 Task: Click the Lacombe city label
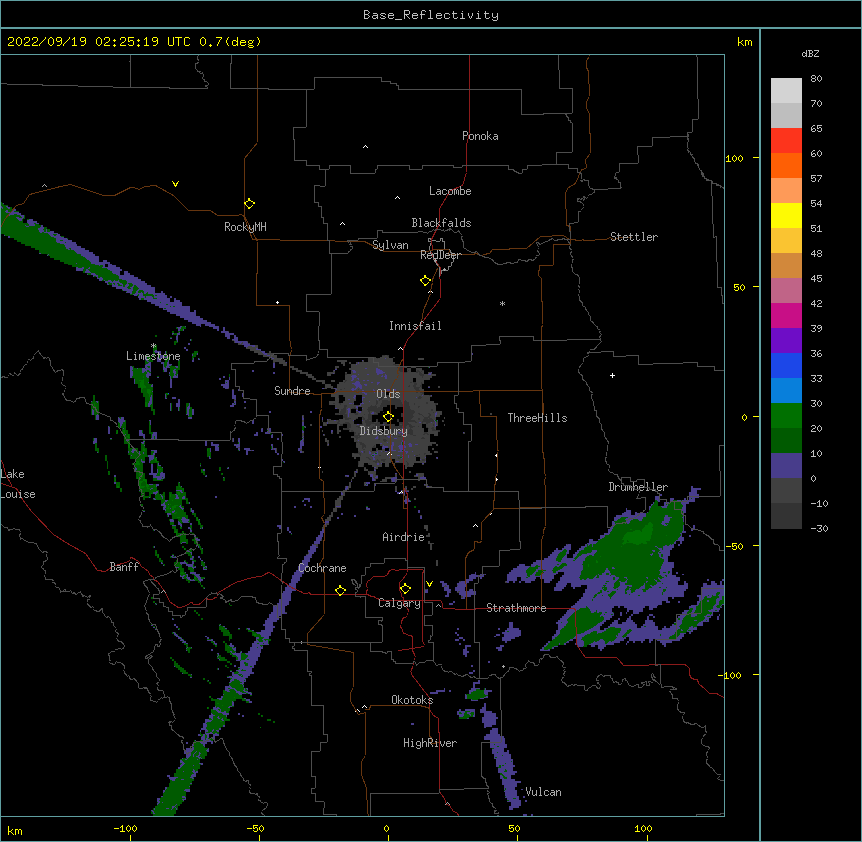[450, 191]
